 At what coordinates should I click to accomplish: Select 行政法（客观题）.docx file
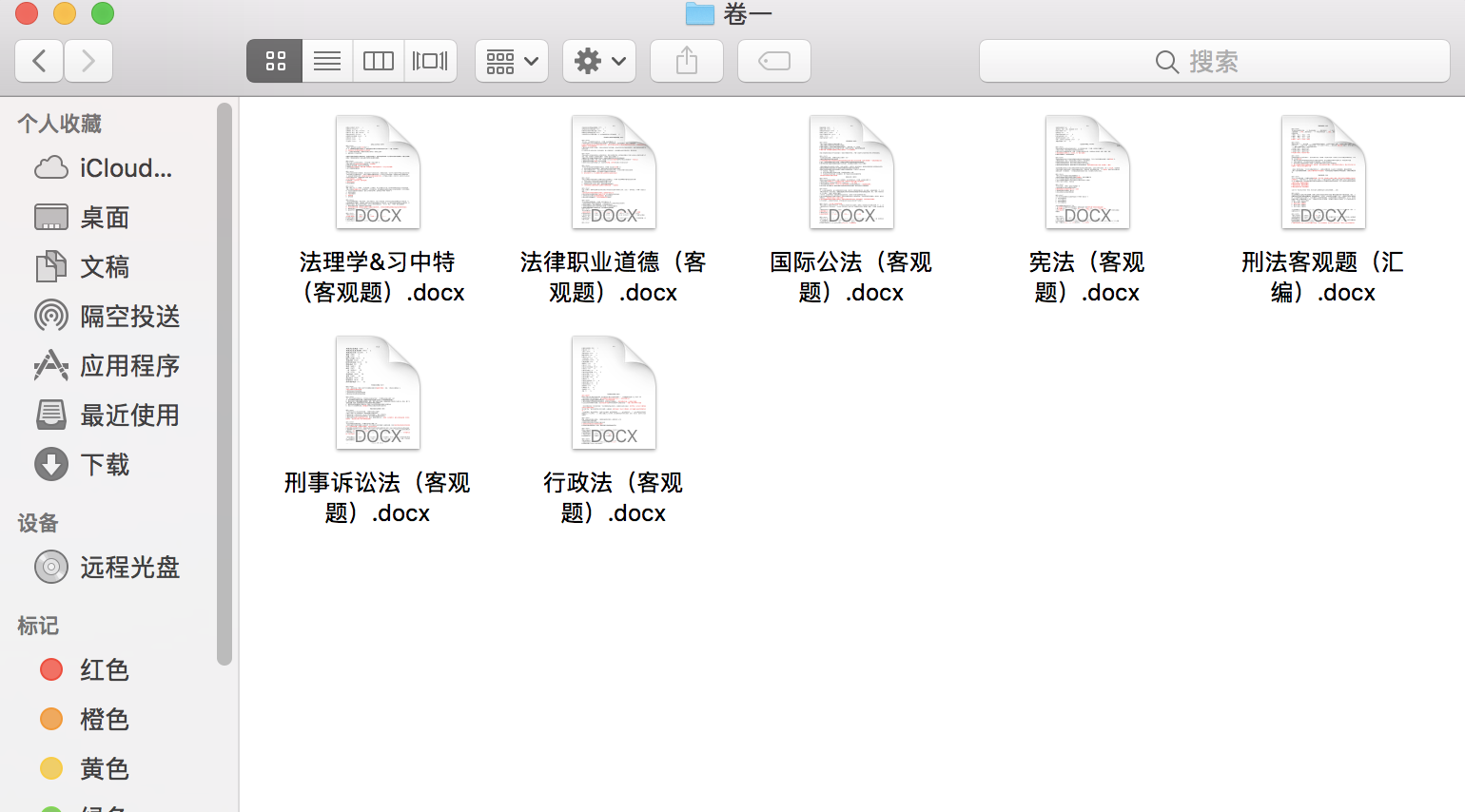(614, 430)
